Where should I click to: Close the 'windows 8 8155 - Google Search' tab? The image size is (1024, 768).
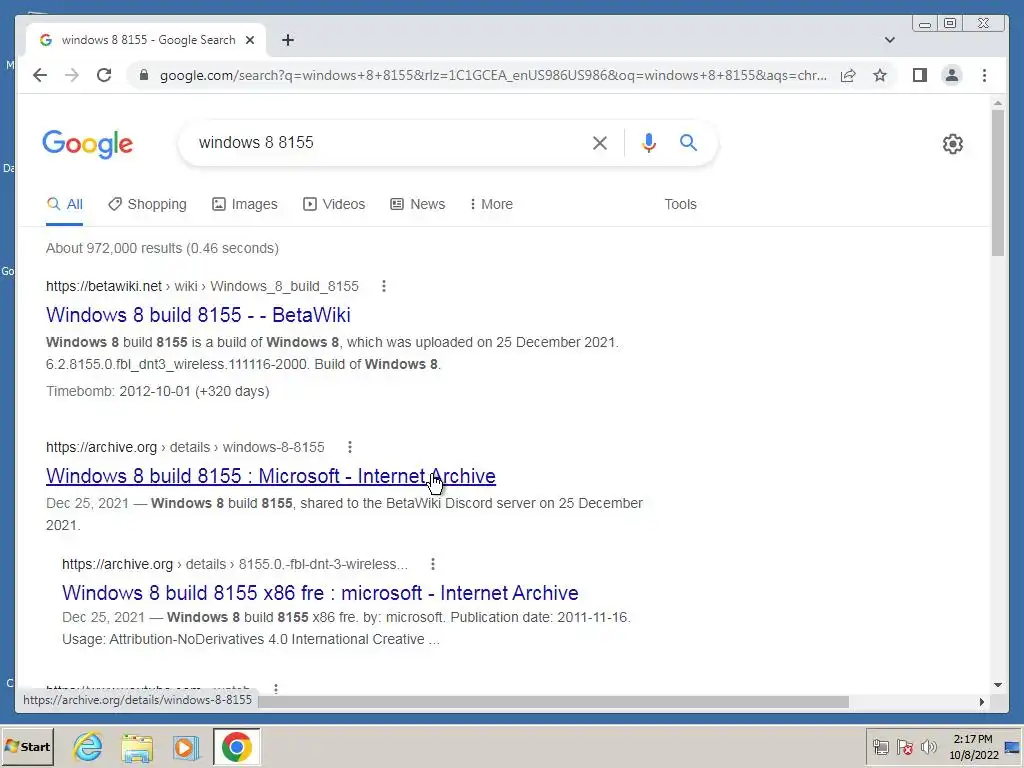tap(249, 40)
